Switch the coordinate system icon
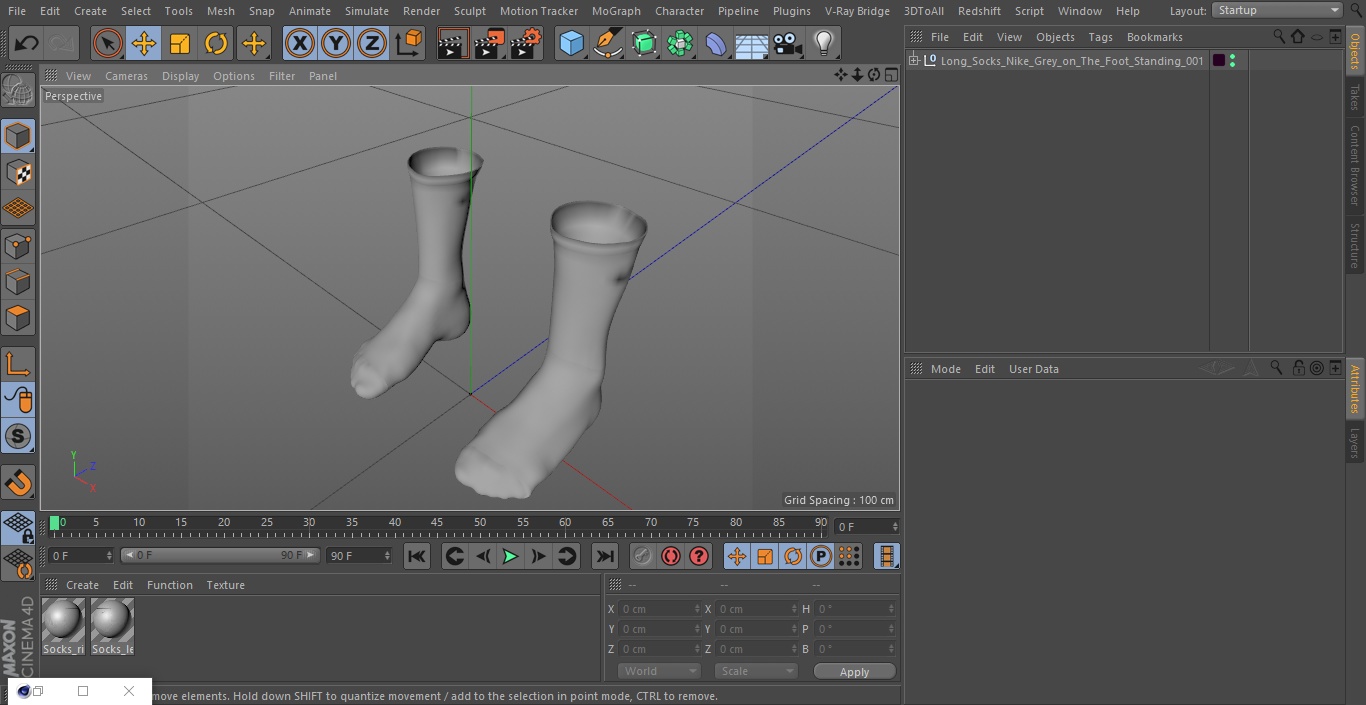The height and width of the screenshot is (705, 1366). point(409,43)
